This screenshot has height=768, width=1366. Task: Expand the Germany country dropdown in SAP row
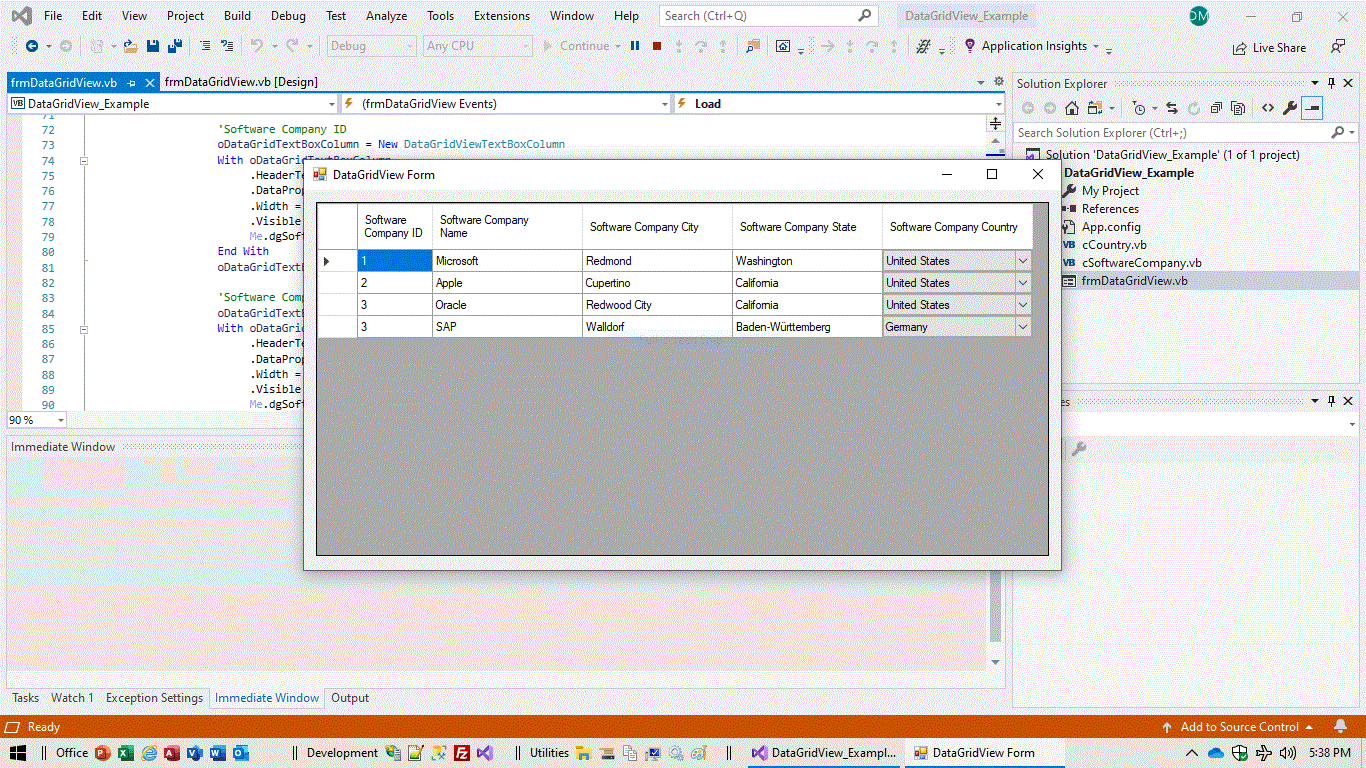click(1022, 327)
